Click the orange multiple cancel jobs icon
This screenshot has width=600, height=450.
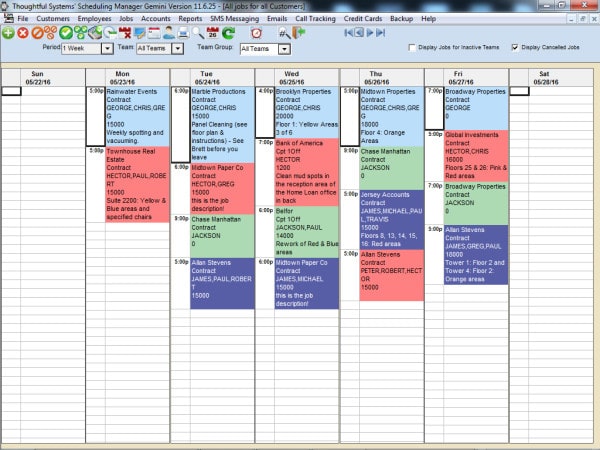click(50, 33)
